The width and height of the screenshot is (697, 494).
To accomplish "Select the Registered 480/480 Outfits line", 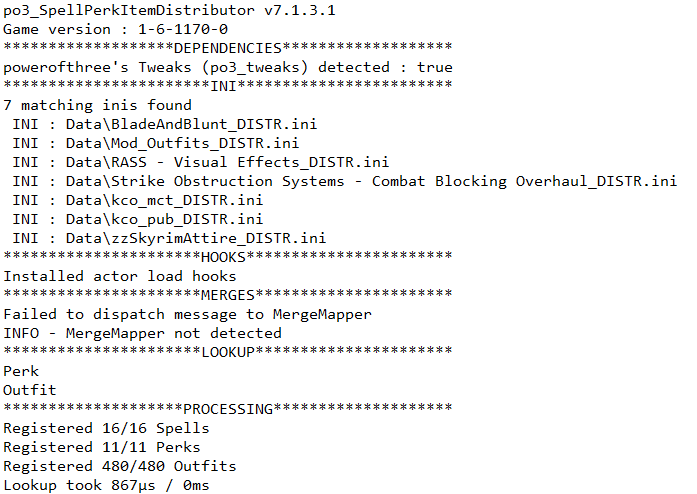I will (120, 466).
